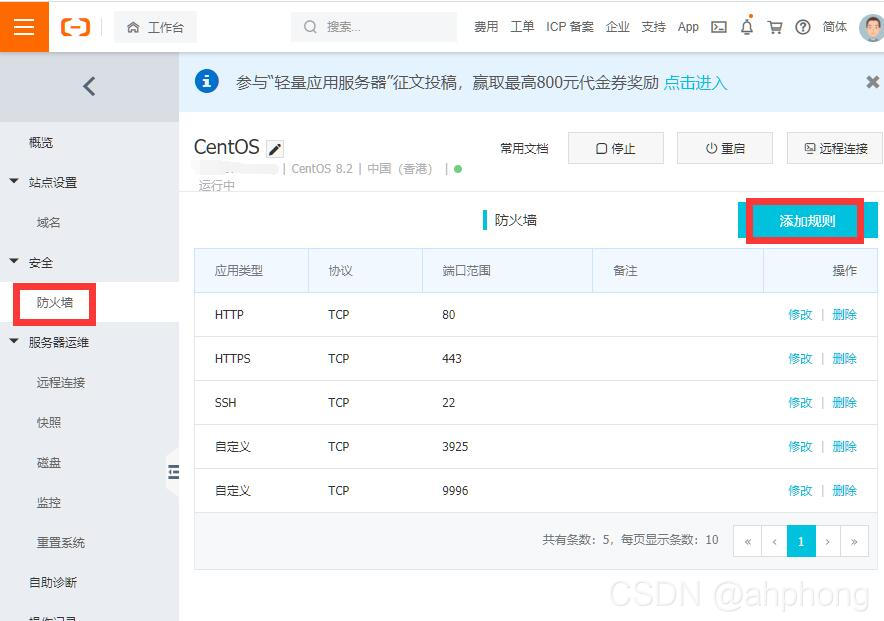Open 重置系统 in sidebar
The height and width of the screenshot is (621, 884).
tap(61, 543)
